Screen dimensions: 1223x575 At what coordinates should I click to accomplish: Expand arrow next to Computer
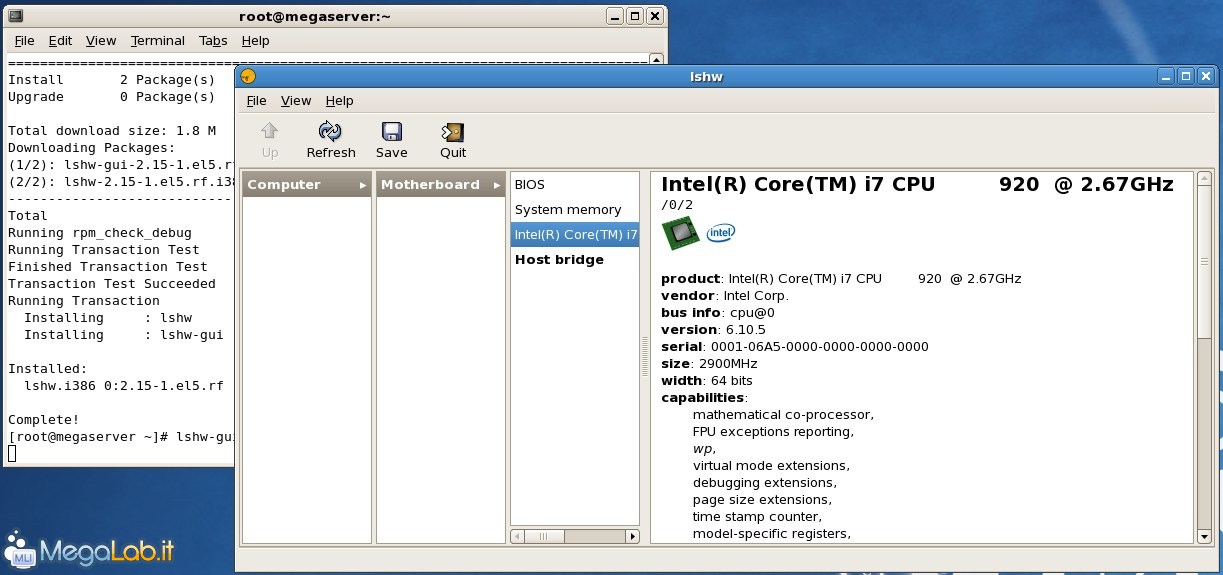[x=363, y=185]
